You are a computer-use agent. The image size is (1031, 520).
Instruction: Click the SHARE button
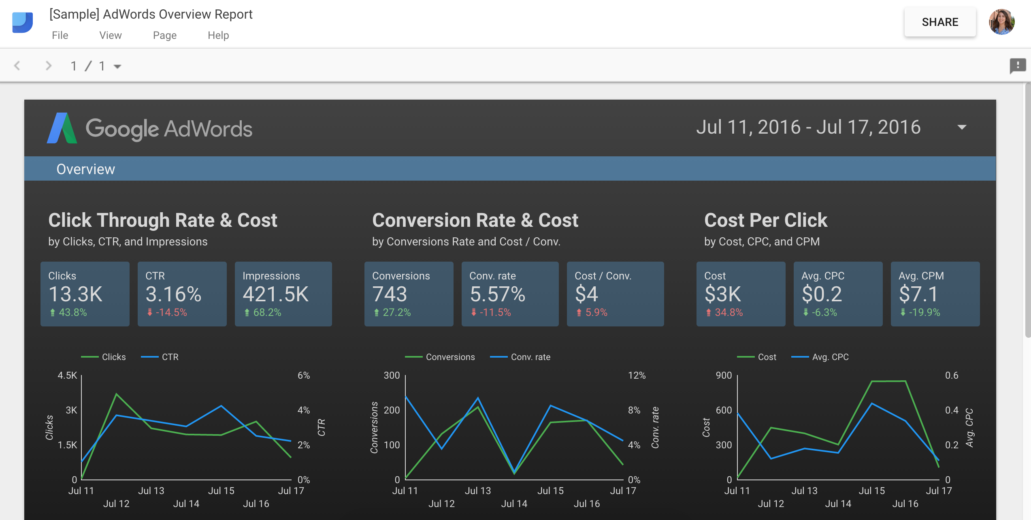click(x=940, y=22)
